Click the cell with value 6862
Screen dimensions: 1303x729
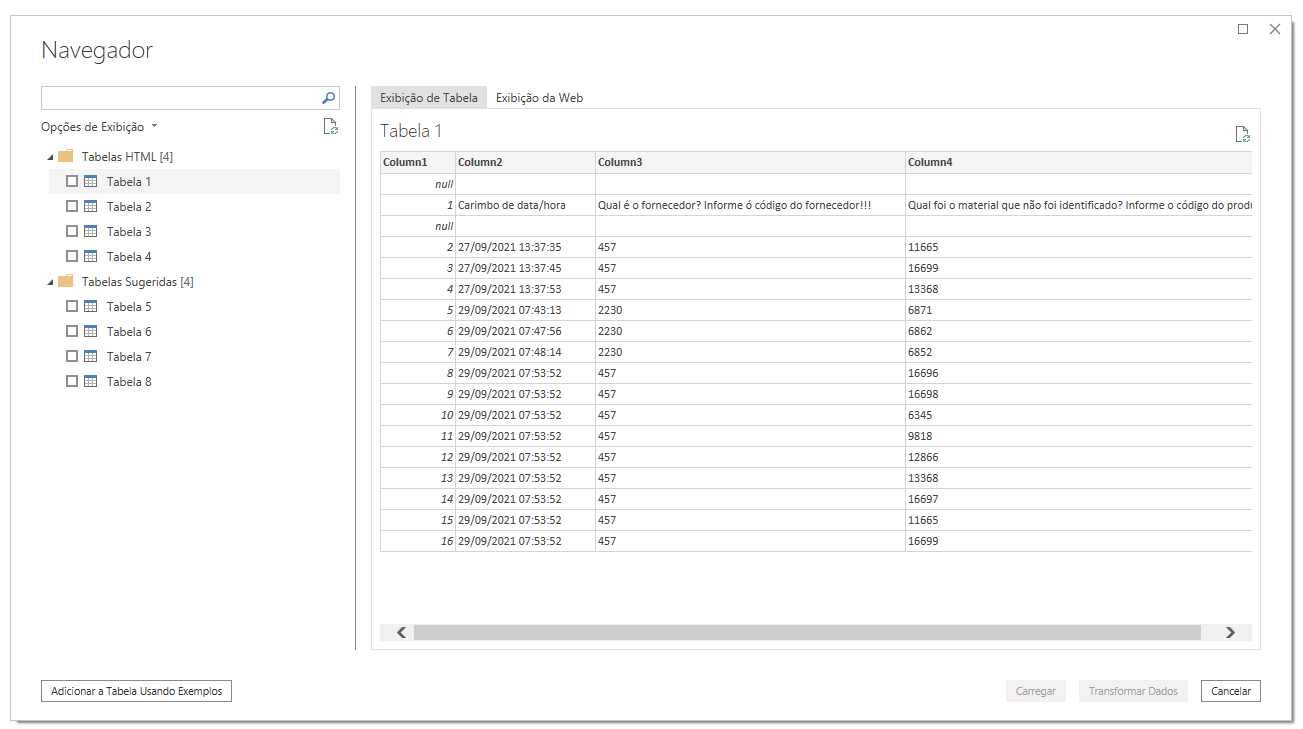1078,331
